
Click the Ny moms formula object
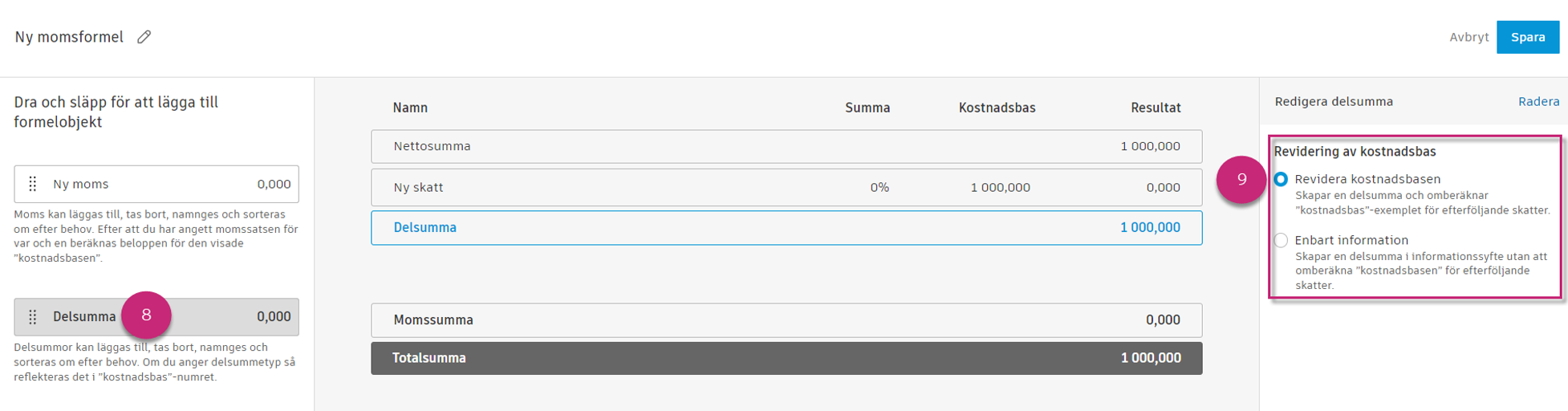pos(156,185)
